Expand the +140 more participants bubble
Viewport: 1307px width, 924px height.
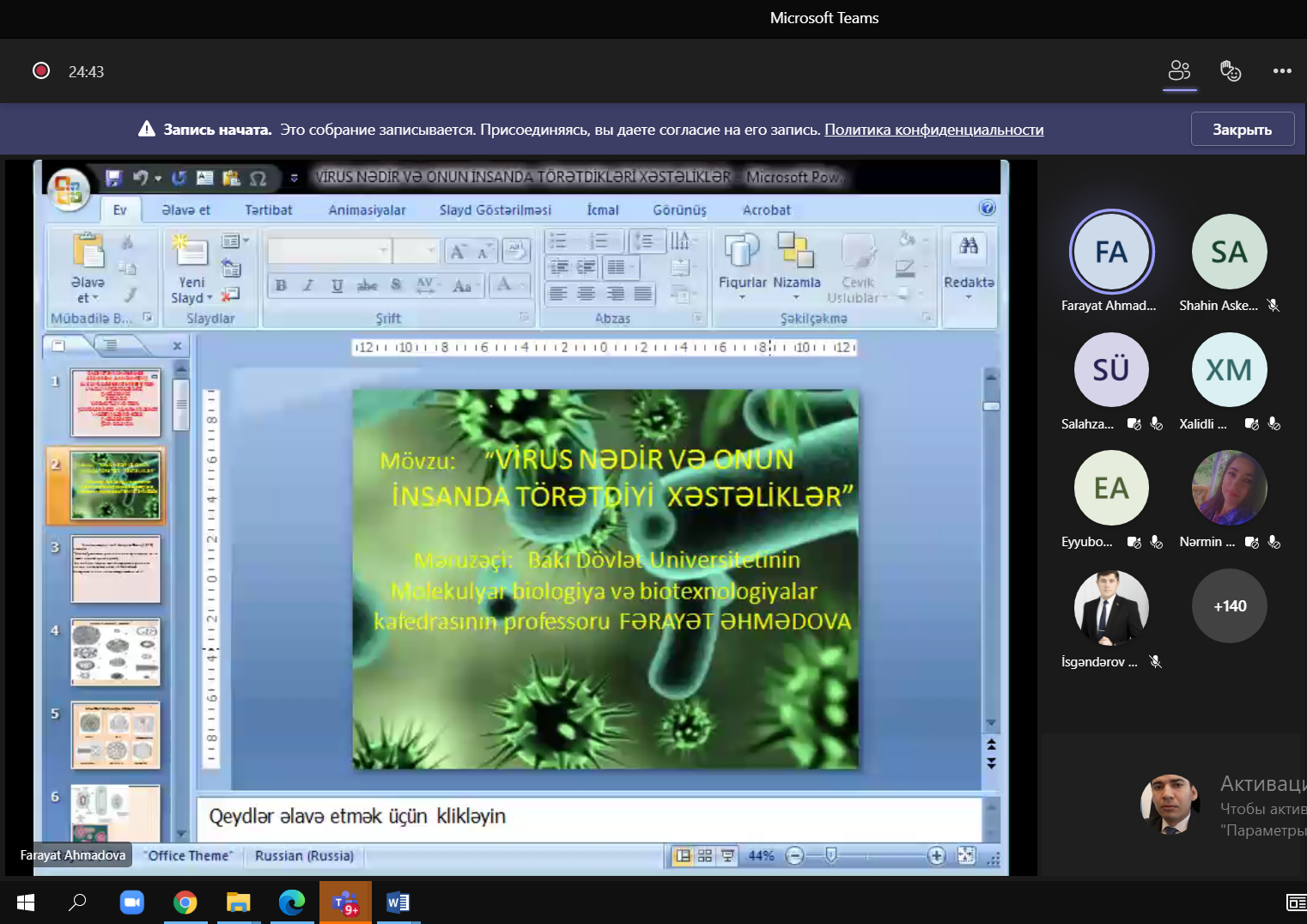pos(1229,606)
